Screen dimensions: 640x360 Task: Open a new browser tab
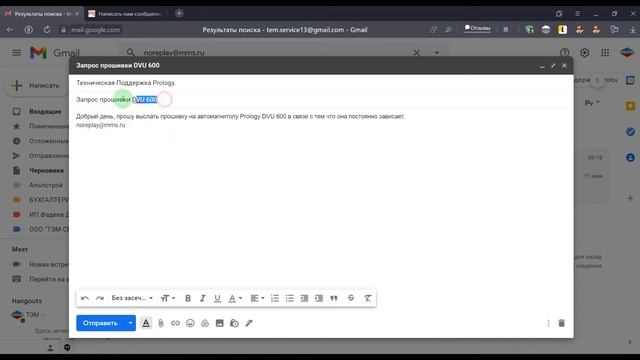179,13
